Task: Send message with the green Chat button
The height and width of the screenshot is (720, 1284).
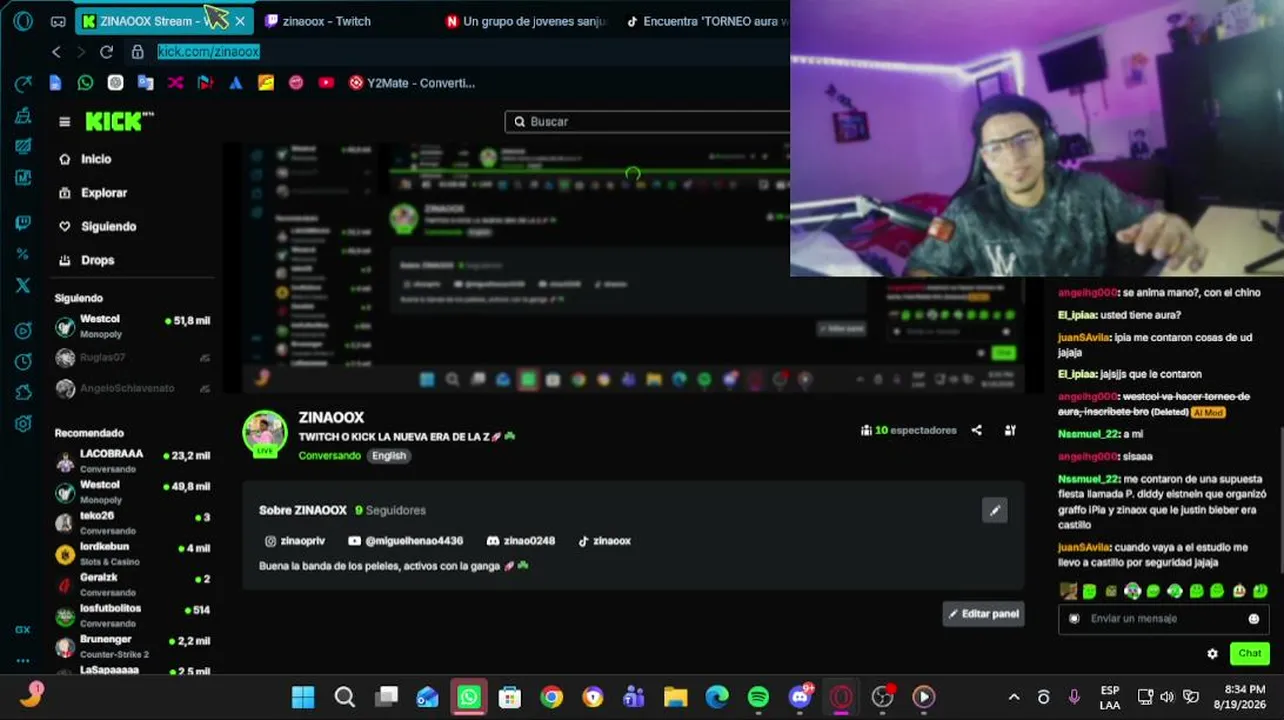Action: (1249, 654)
